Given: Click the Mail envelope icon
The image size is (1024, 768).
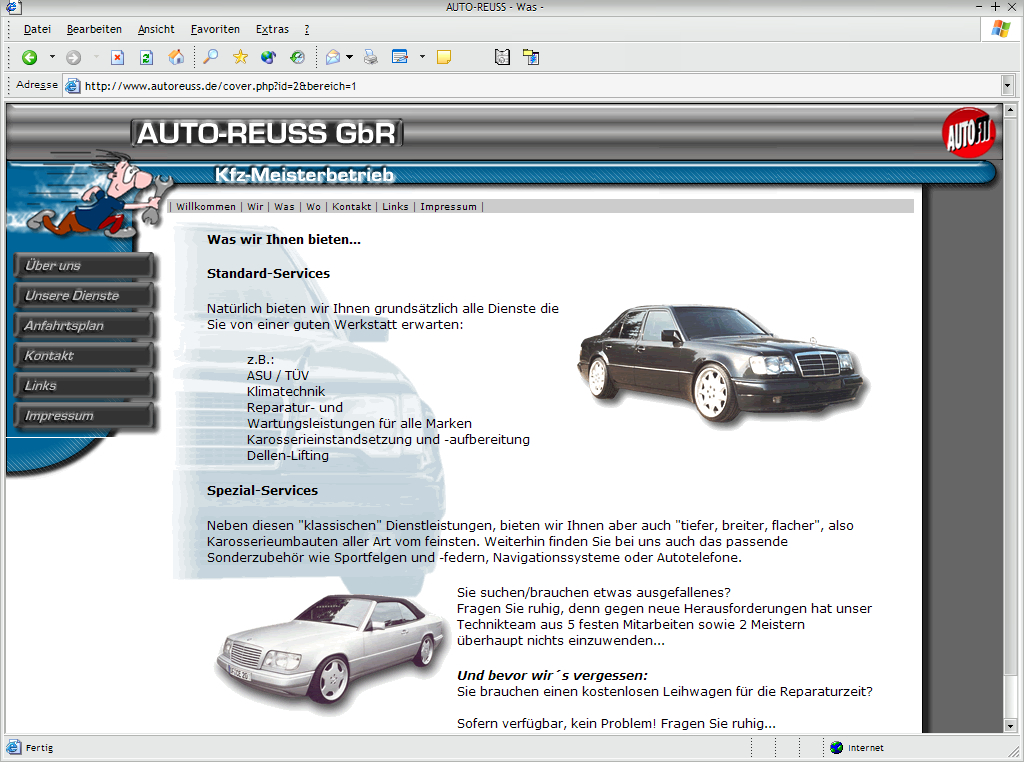Looking at the screenshot, I should [x=333, y=57].
